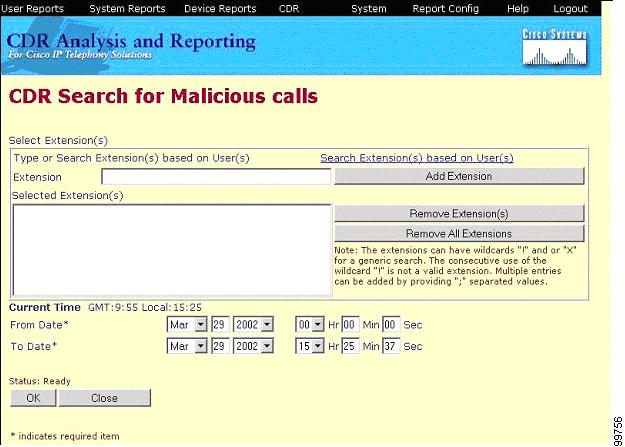Open the Help menu
The image size is (625, 447).
point(518,8)
